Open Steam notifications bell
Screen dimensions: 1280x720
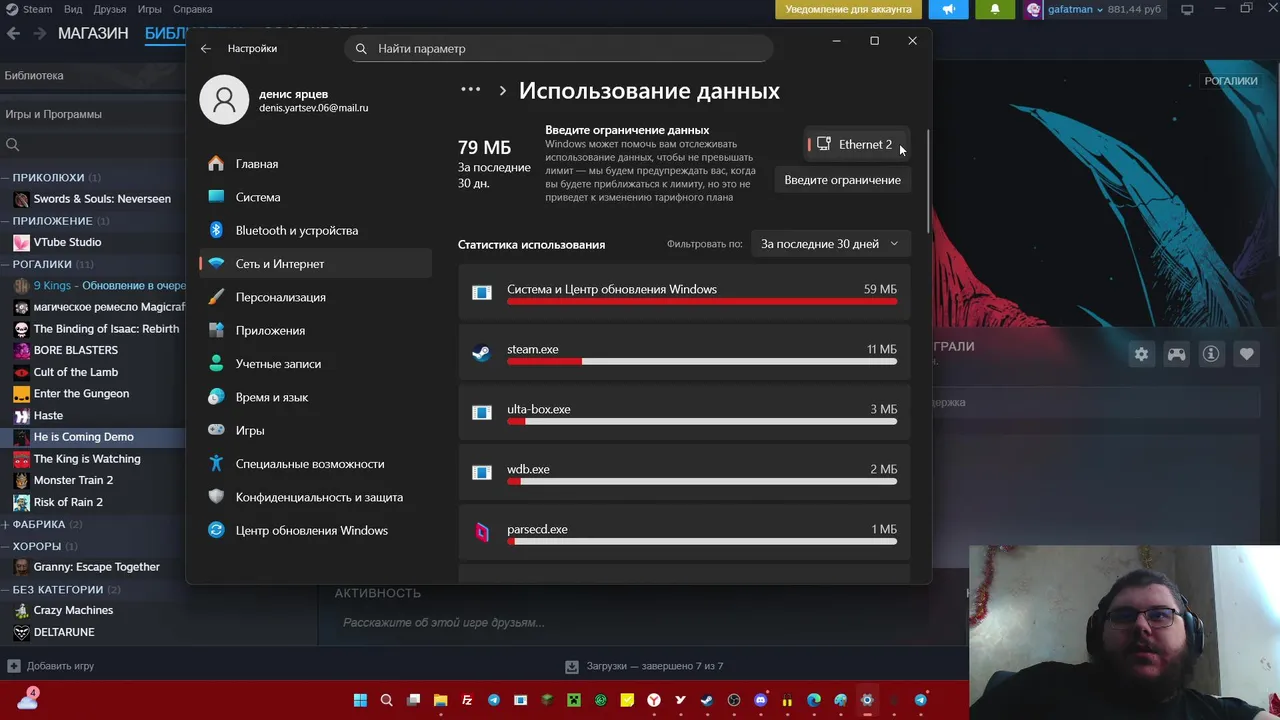(994, 9)
